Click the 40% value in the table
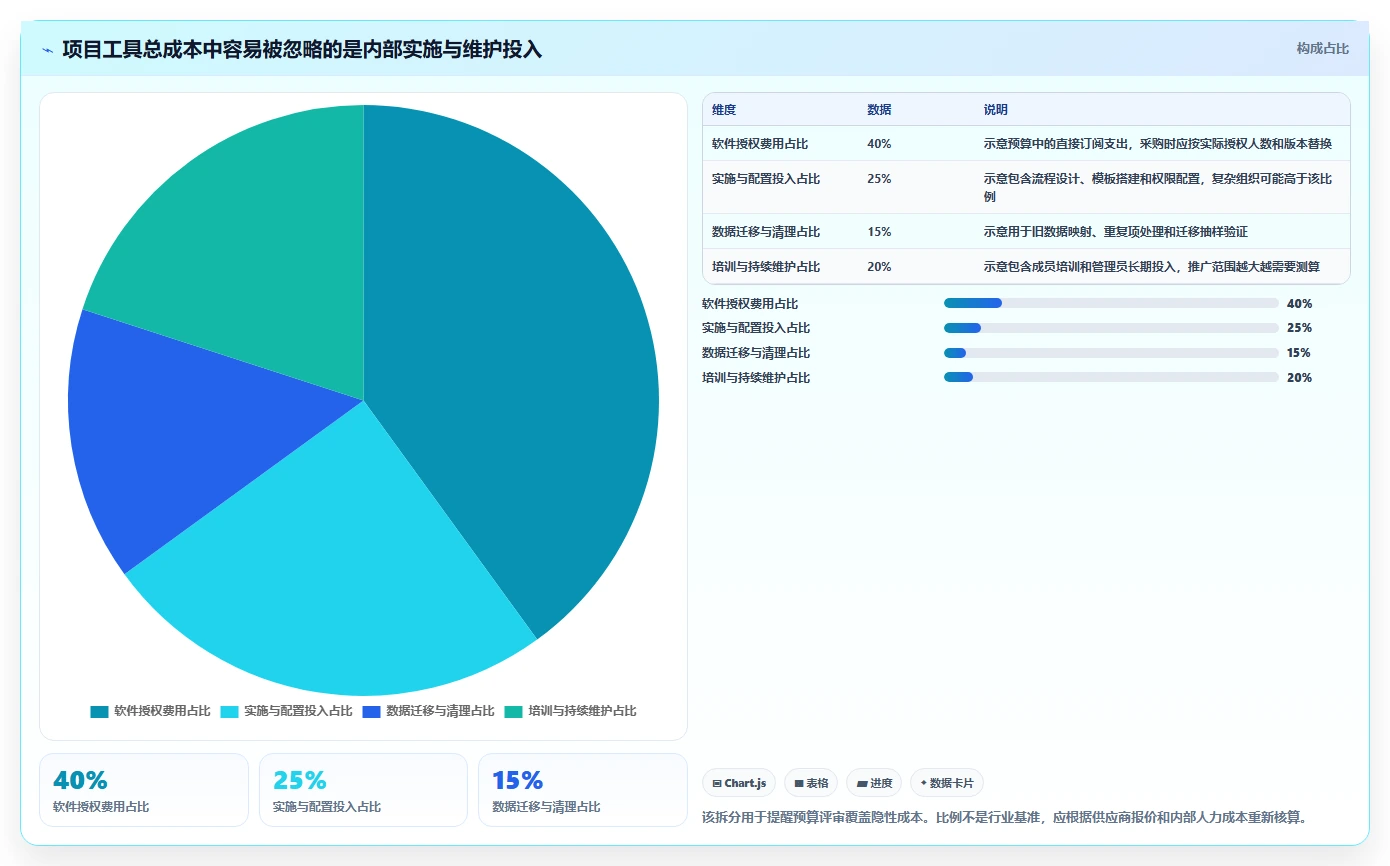 point(879,144)
